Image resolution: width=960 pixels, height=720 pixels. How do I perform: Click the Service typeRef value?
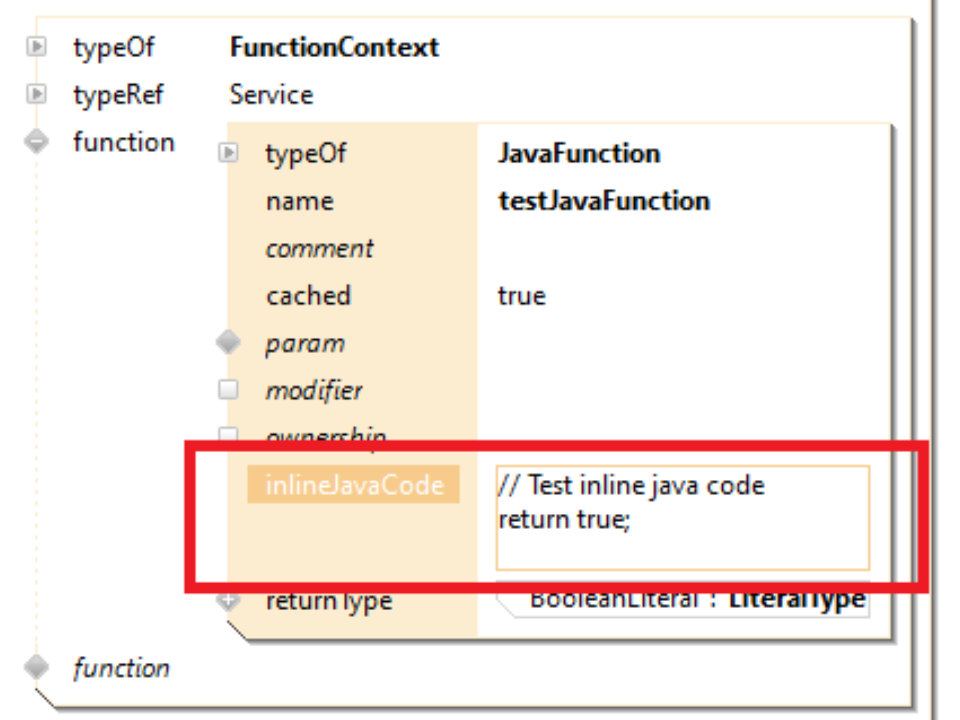click(271, 95)
